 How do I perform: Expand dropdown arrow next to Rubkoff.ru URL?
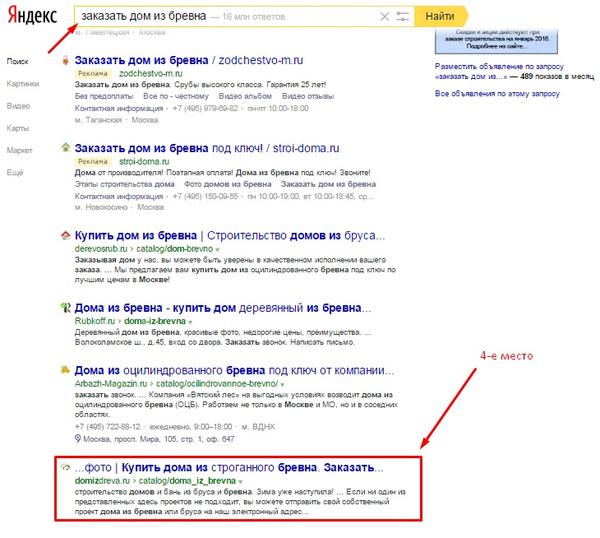pyautogui.click(x=190, y=322)
